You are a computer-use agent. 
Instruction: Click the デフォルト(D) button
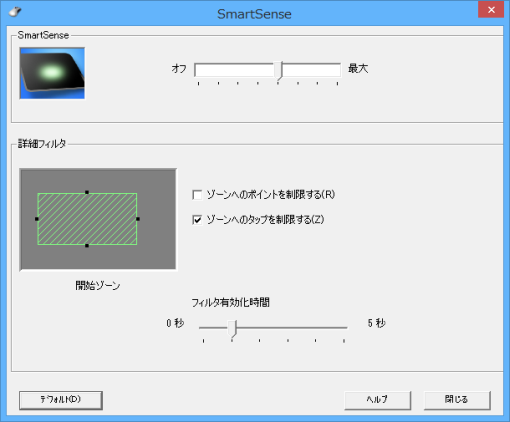pos(61,400)
